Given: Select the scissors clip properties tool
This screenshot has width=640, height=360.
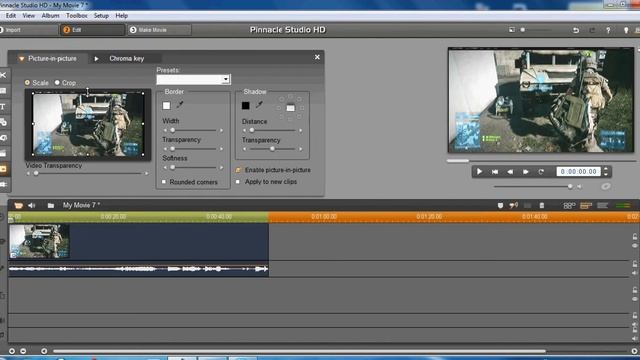Looking at the screenshot, I should pyautogui.click(x=3, y=75).
